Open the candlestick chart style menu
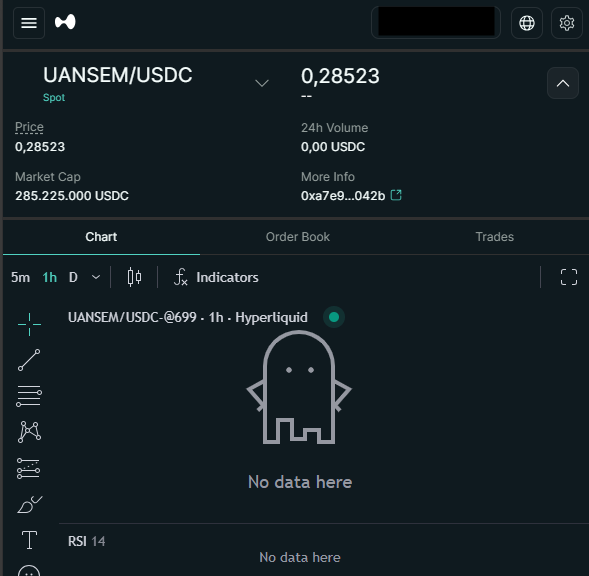589x576 pixels. [x=134, y=277]
